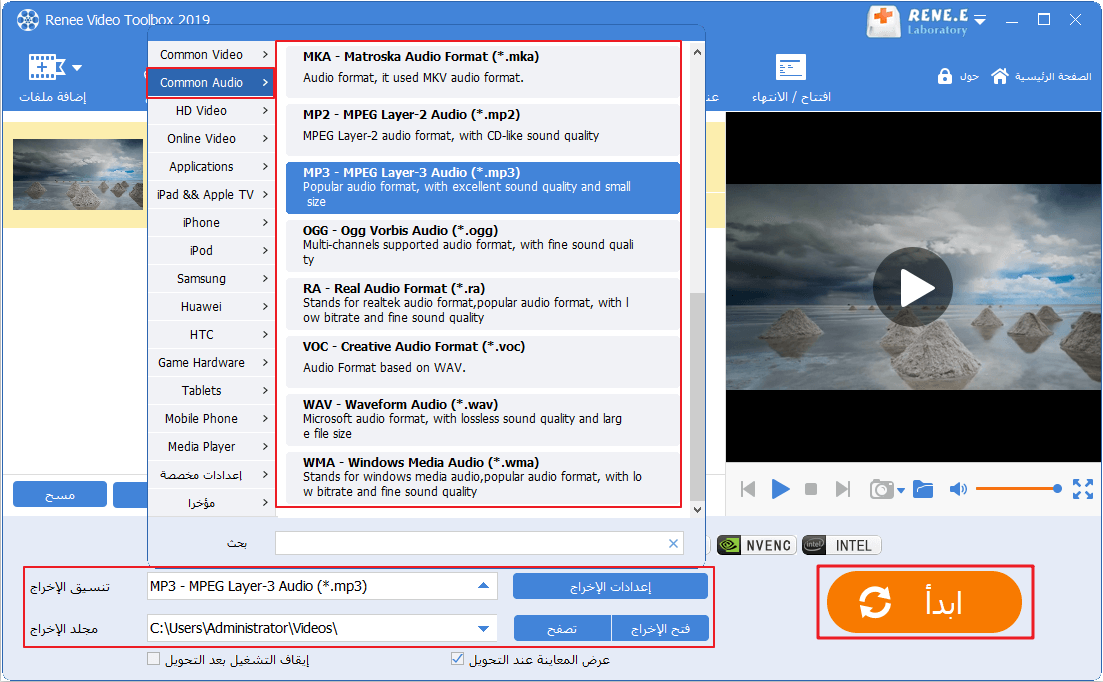The width and height of the screenshot is (1103, 682).
Task: Choose MP3 MPEG Layer-3 Audio format
Action: [x=483, y=188]
